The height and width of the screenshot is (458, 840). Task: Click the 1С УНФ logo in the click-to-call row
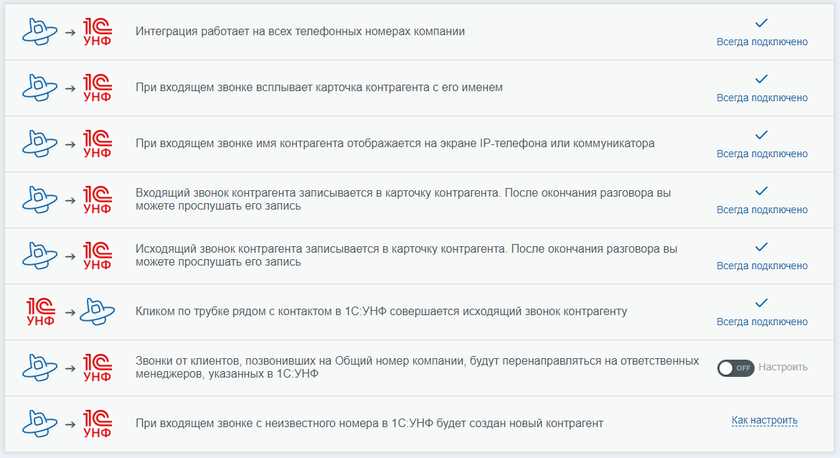39,311
